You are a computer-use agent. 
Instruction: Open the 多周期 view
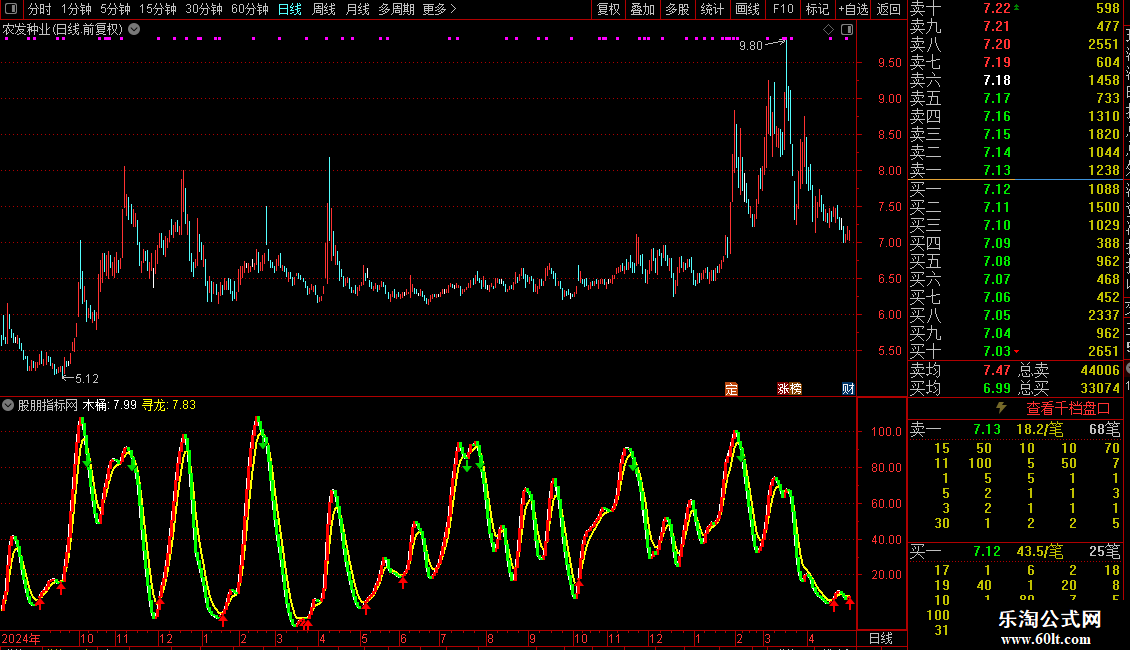pos(396,9)
